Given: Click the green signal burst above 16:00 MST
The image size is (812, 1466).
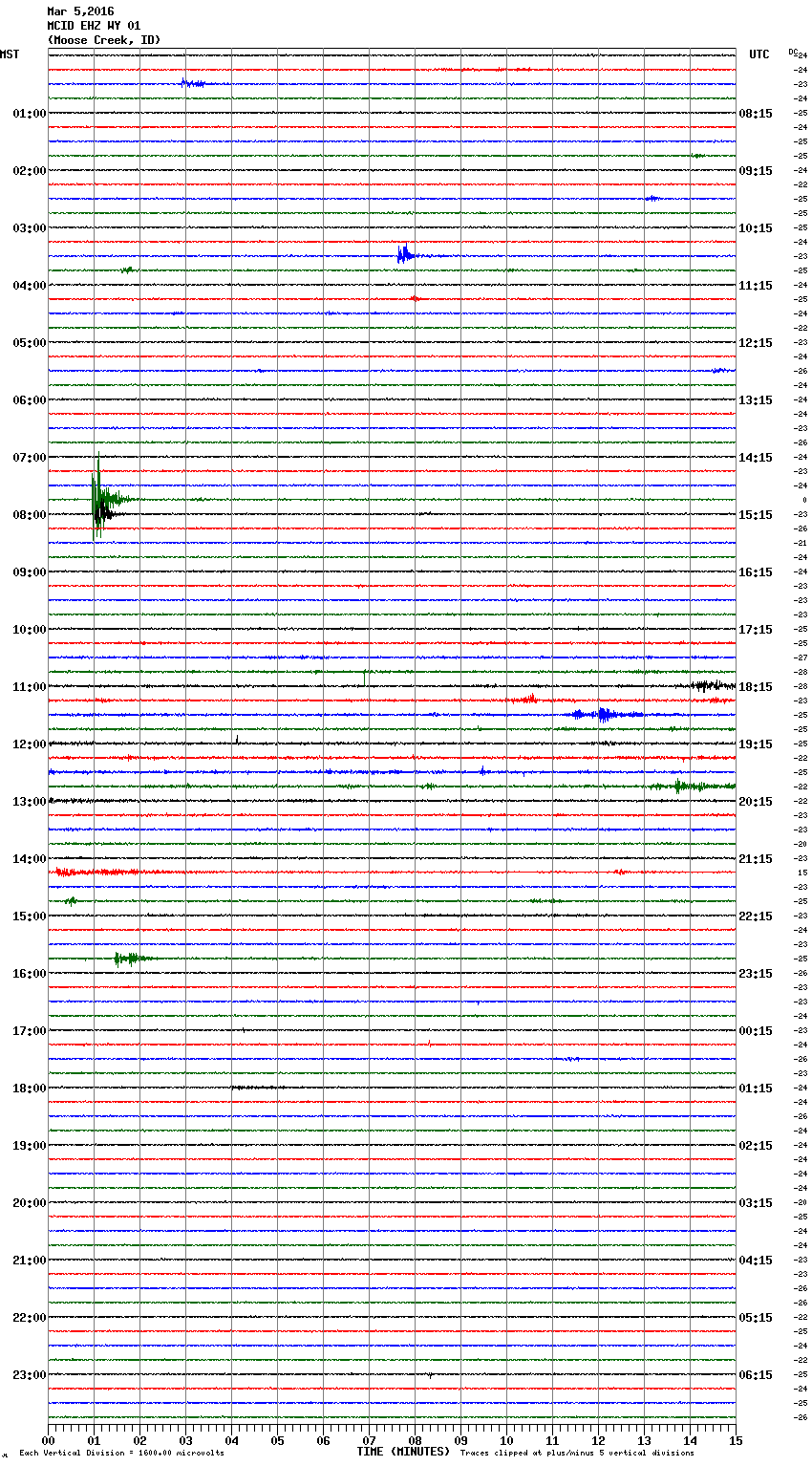Looking at the screenshot, I should click(x=130, y=958).
